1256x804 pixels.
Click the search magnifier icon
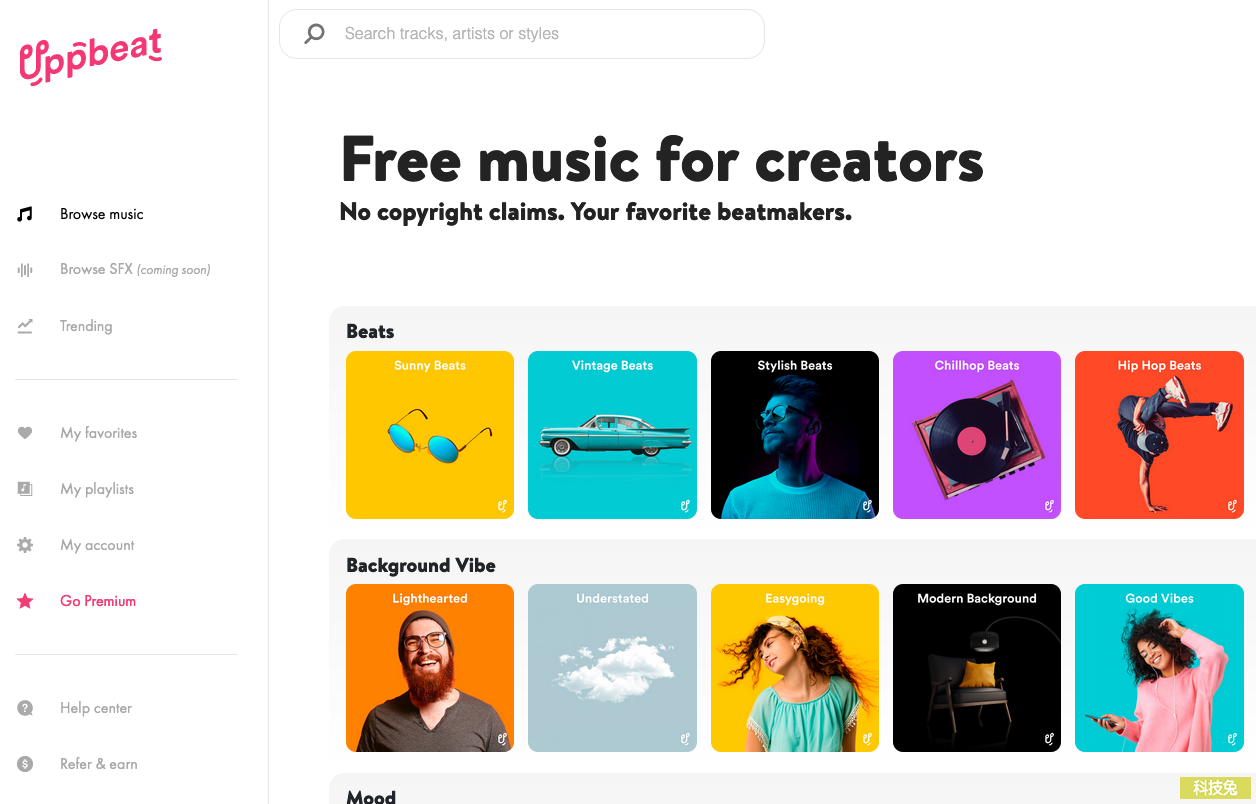315,34
